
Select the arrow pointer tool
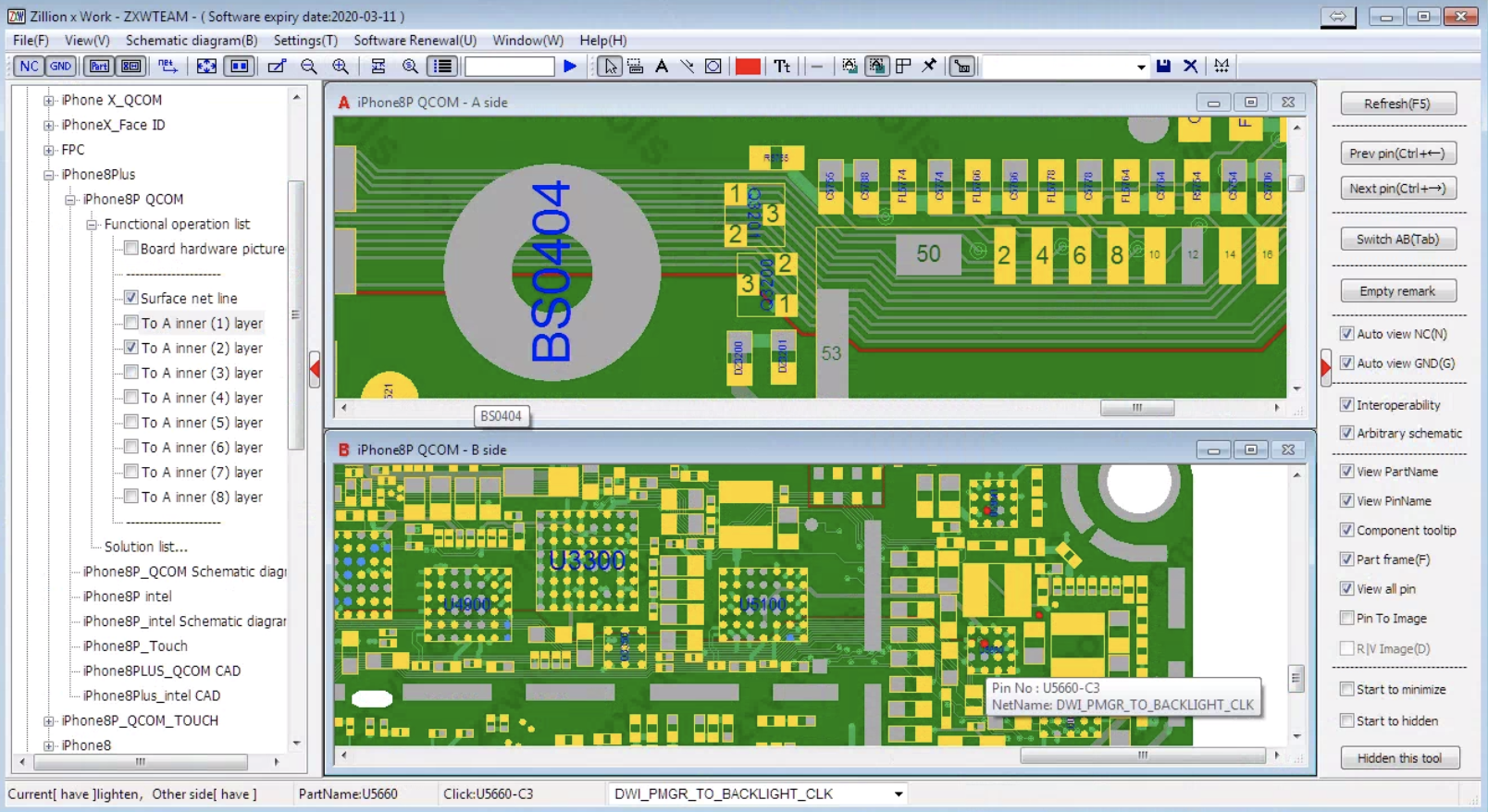click(x=610, y=66)
